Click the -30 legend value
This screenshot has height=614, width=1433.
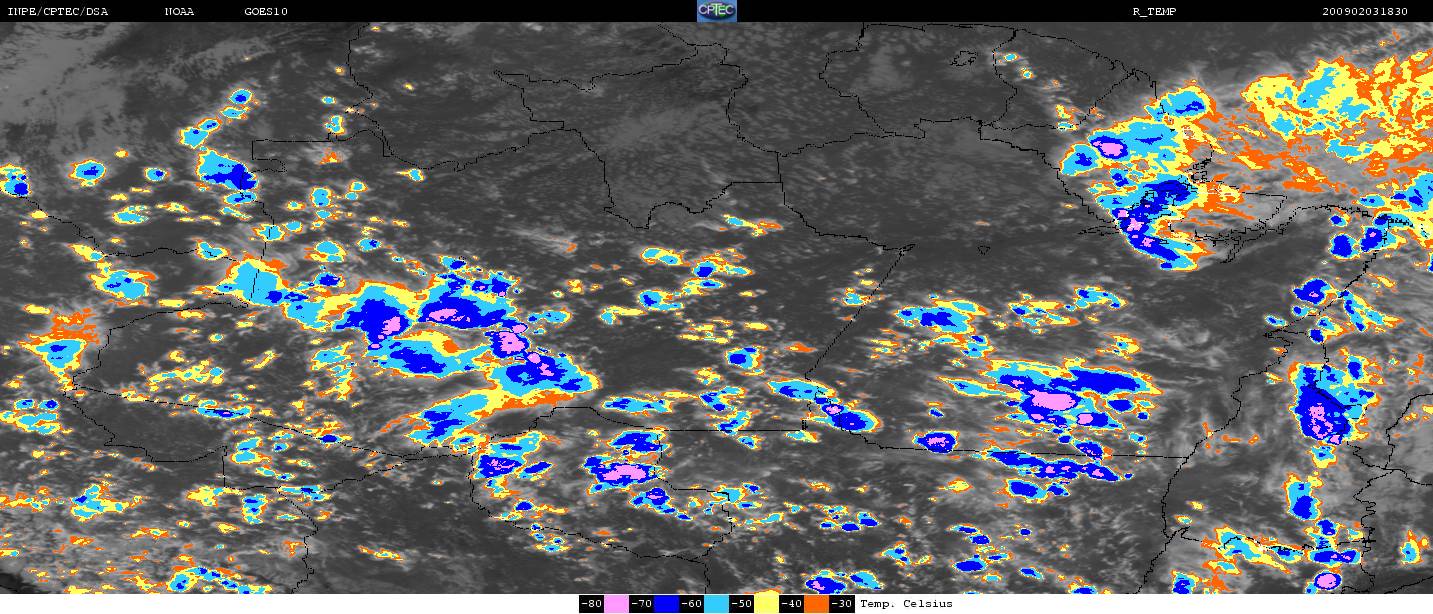point(842,603)
